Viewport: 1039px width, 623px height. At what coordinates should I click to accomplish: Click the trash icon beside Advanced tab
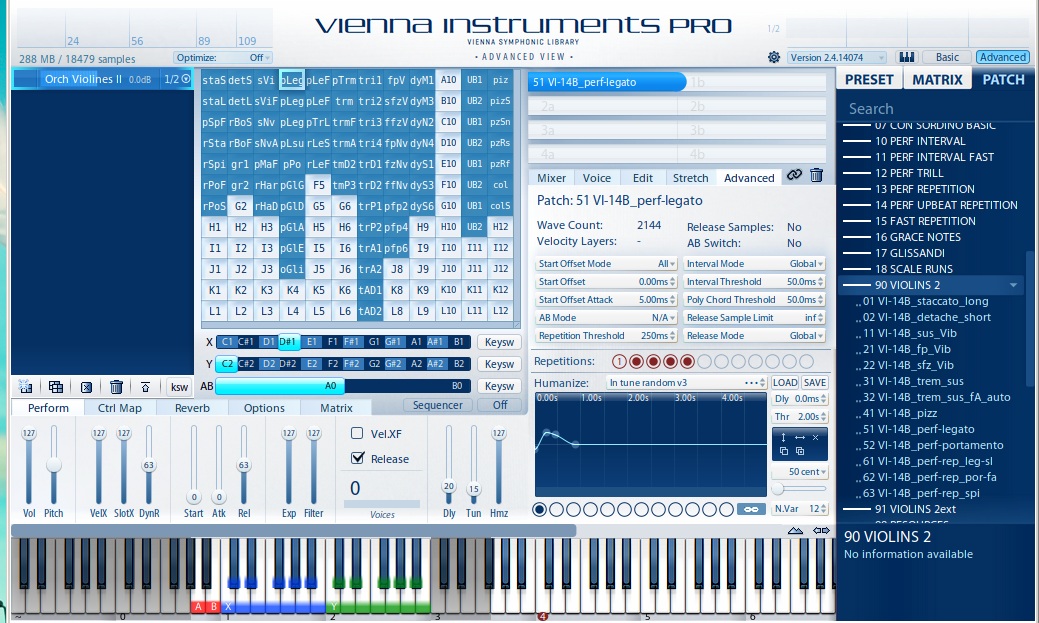tap(816, 175)
